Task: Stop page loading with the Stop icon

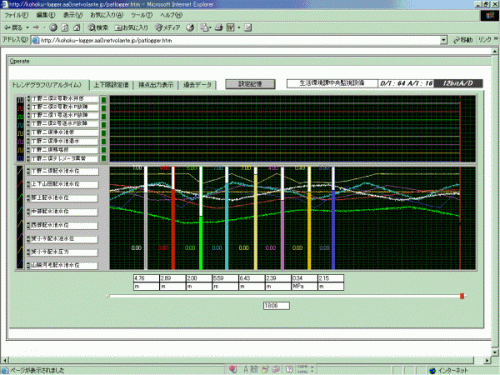Action: coord(53,28)
